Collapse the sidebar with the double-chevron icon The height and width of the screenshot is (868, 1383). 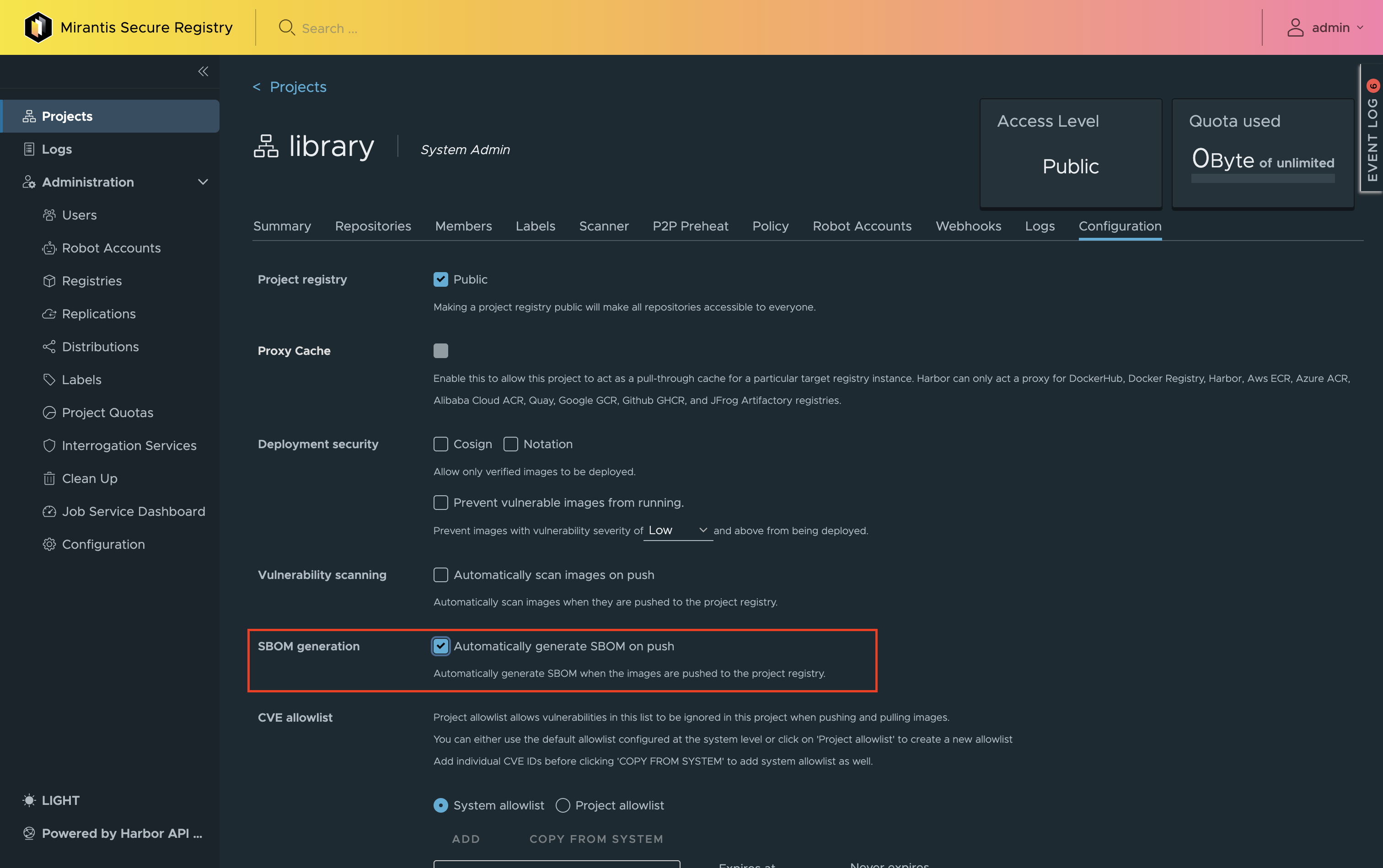[x=203, y=71]
